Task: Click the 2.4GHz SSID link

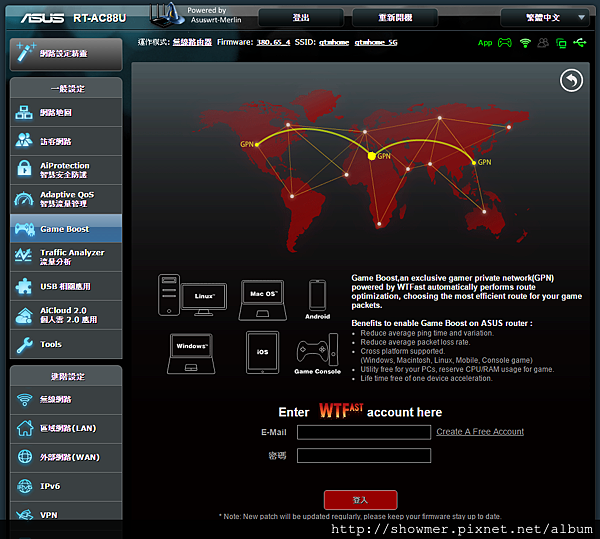Action: tap(334, 42)
